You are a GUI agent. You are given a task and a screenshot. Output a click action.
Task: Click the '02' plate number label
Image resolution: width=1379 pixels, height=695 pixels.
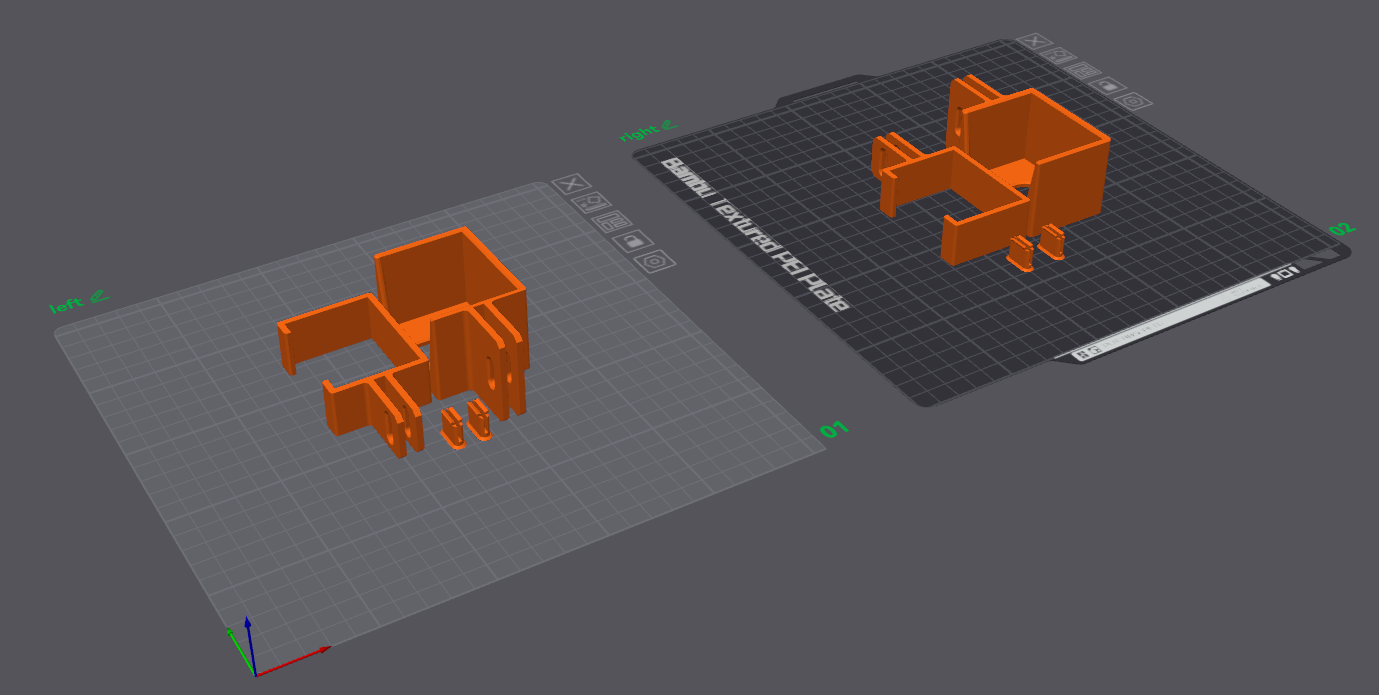point(1340,228)
